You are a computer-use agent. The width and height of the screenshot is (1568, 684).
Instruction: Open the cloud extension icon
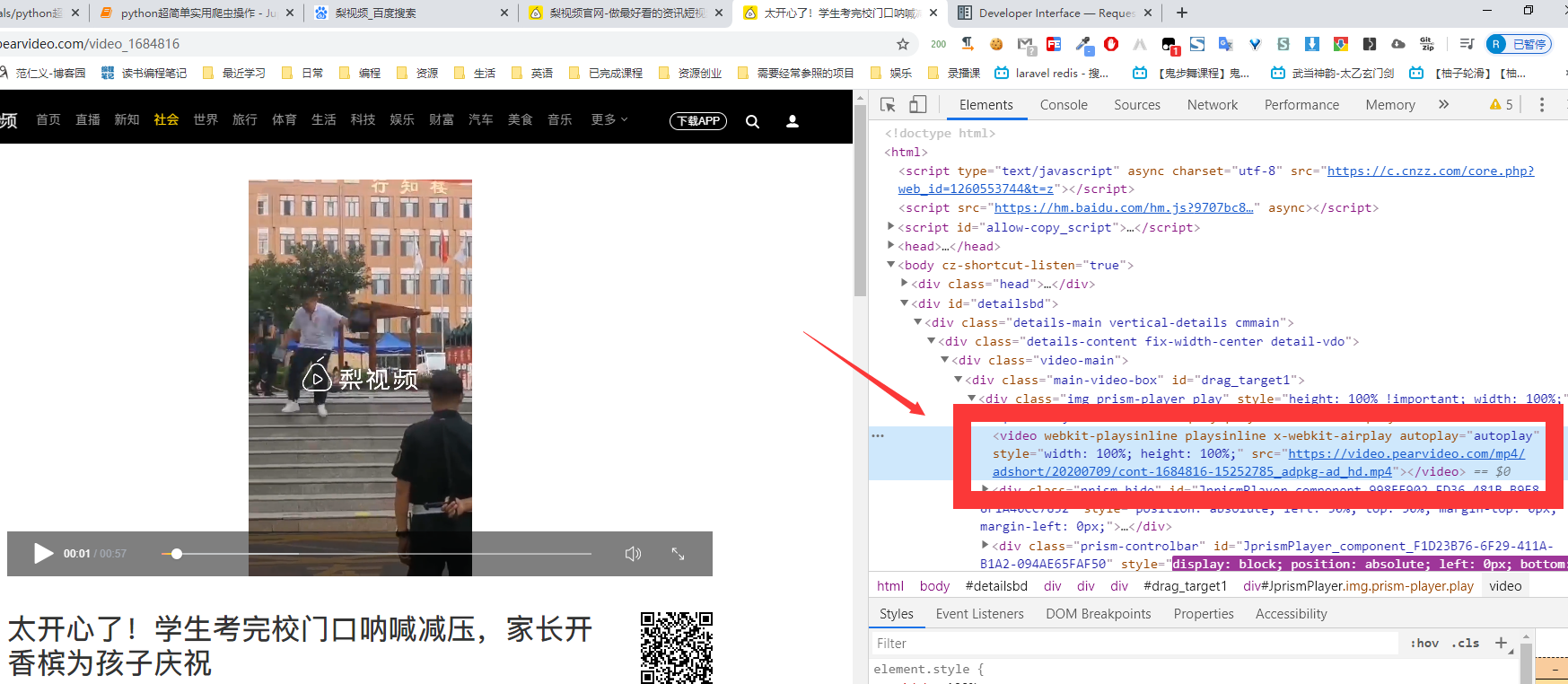[x=1398, y=44]
